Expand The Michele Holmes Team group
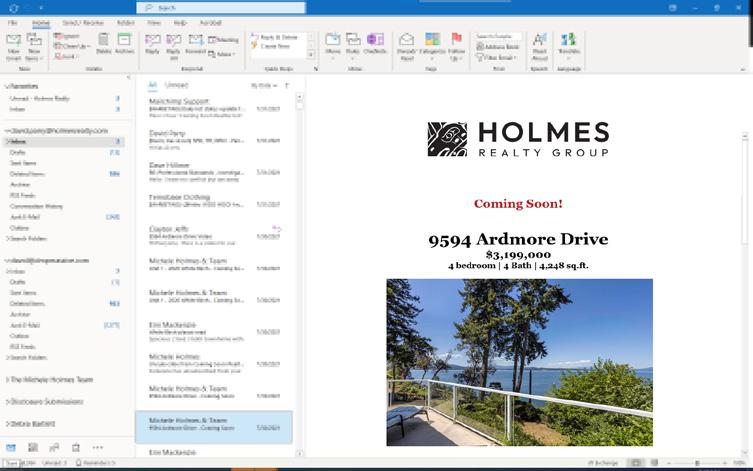Image resolution: width=753 pixels, height=471 pixels. [x=7, y=379]
